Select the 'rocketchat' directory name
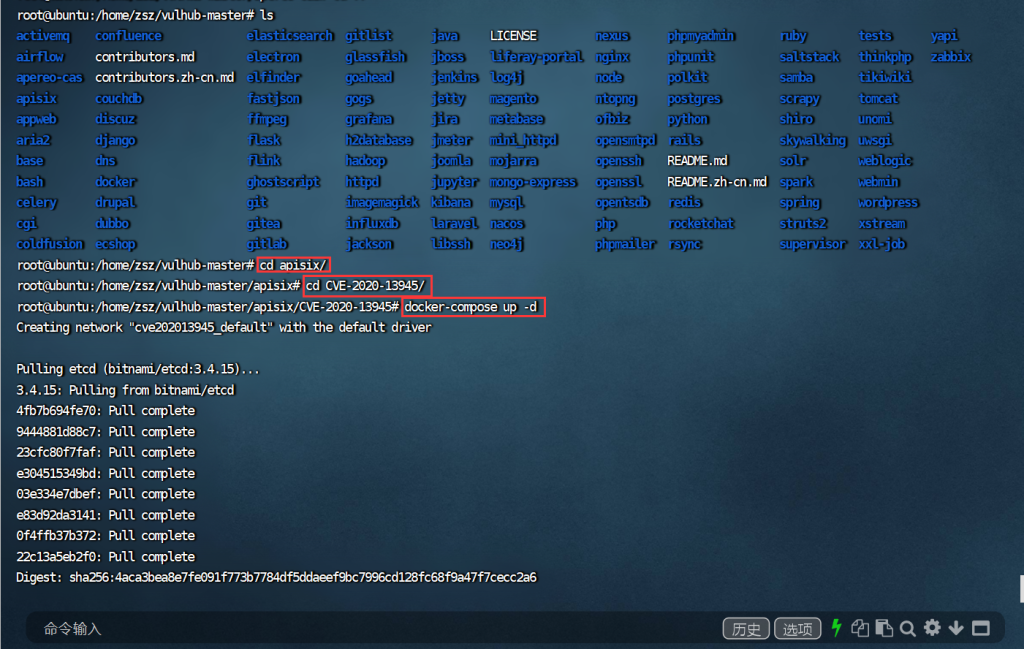This screenshot has width=1024, height=649. click(x=701, y=223)
